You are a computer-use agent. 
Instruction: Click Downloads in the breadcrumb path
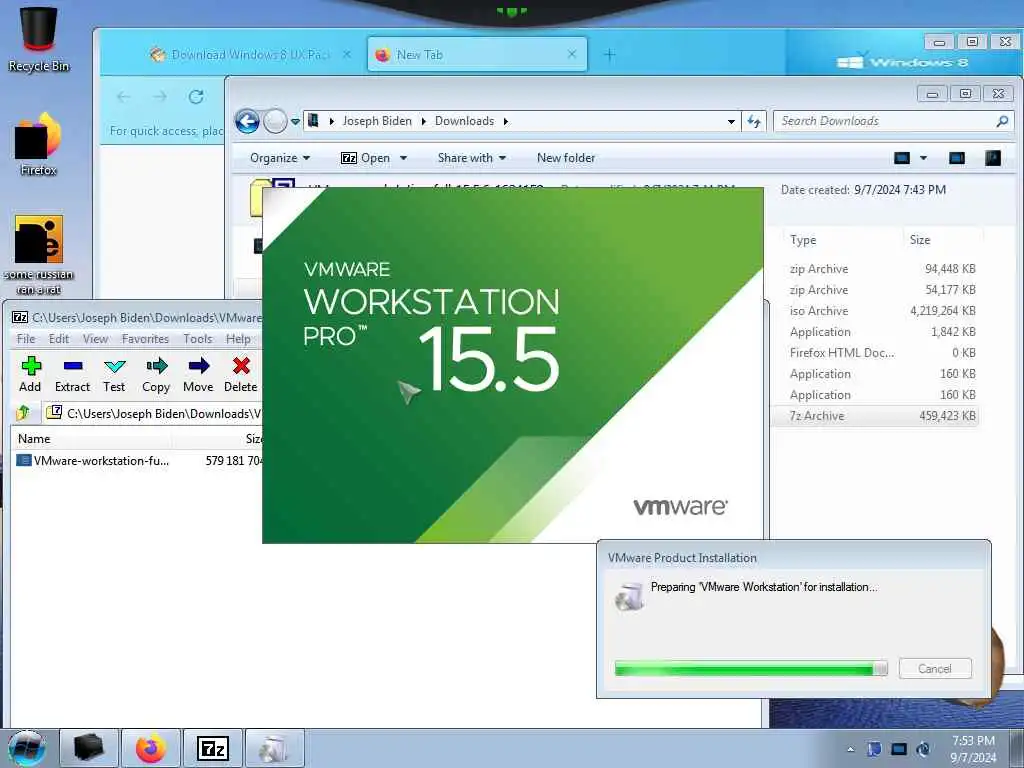464,121
